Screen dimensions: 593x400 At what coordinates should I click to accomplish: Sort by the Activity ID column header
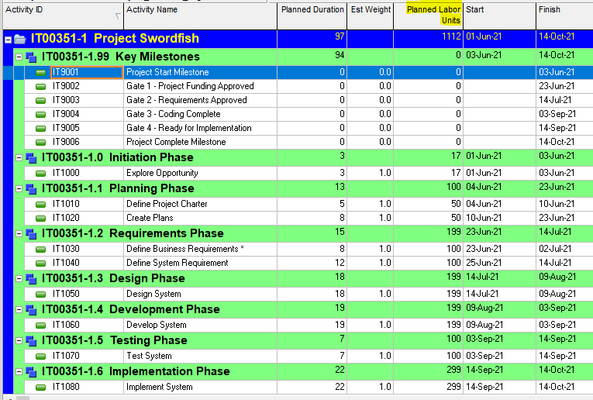pos(63,16)
